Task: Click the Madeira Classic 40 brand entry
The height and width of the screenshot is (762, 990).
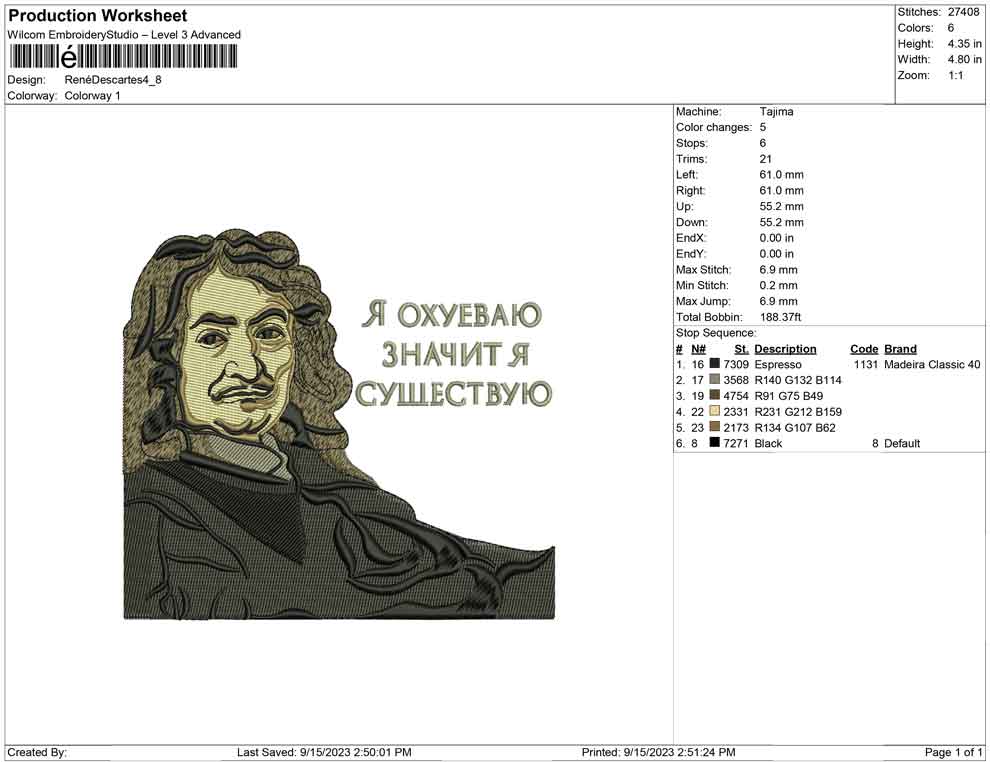Action: (932, 364)
